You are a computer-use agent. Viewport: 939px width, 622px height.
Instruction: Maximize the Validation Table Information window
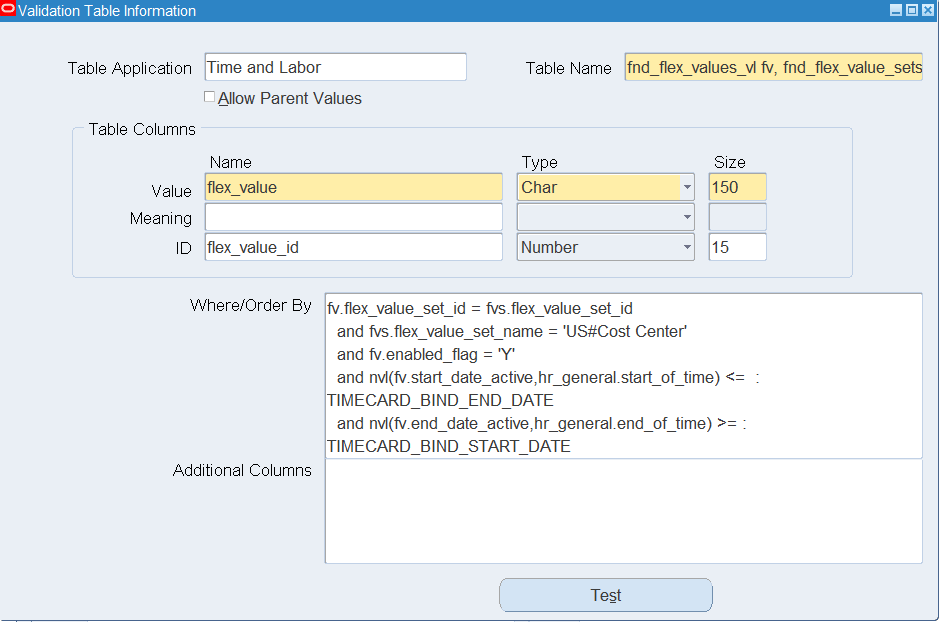click(911, 10)
